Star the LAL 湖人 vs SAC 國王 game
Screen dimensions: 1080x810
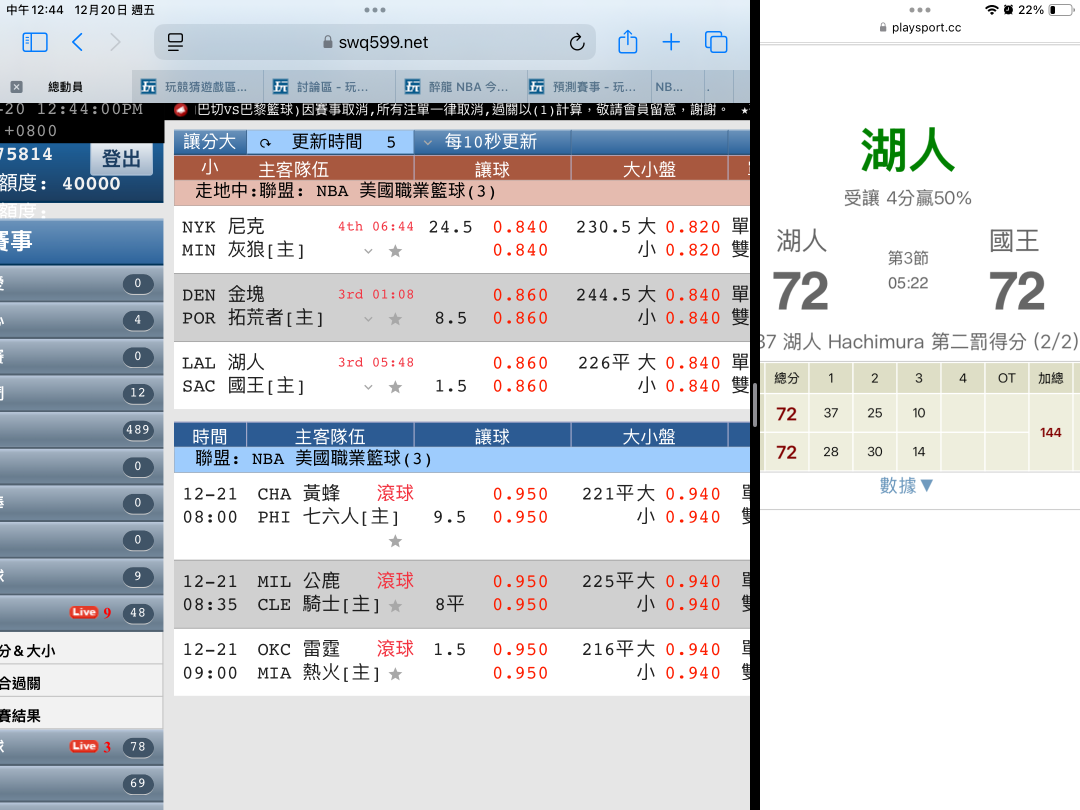click(395, 387)
